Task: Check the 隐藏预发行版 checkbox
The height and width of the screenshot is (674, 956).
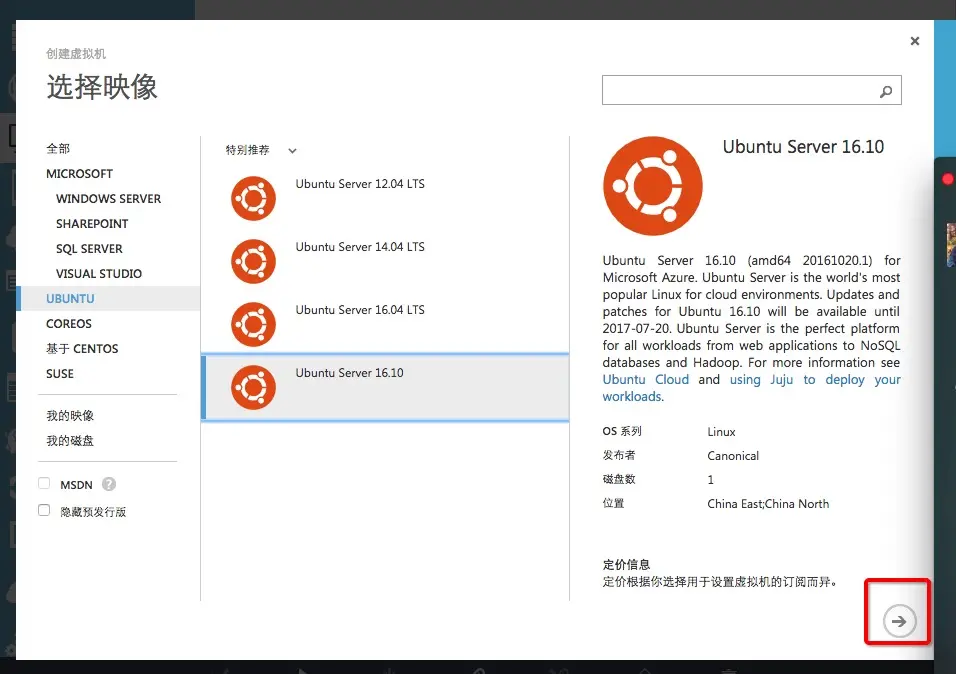Action: [x=44, y=510]
